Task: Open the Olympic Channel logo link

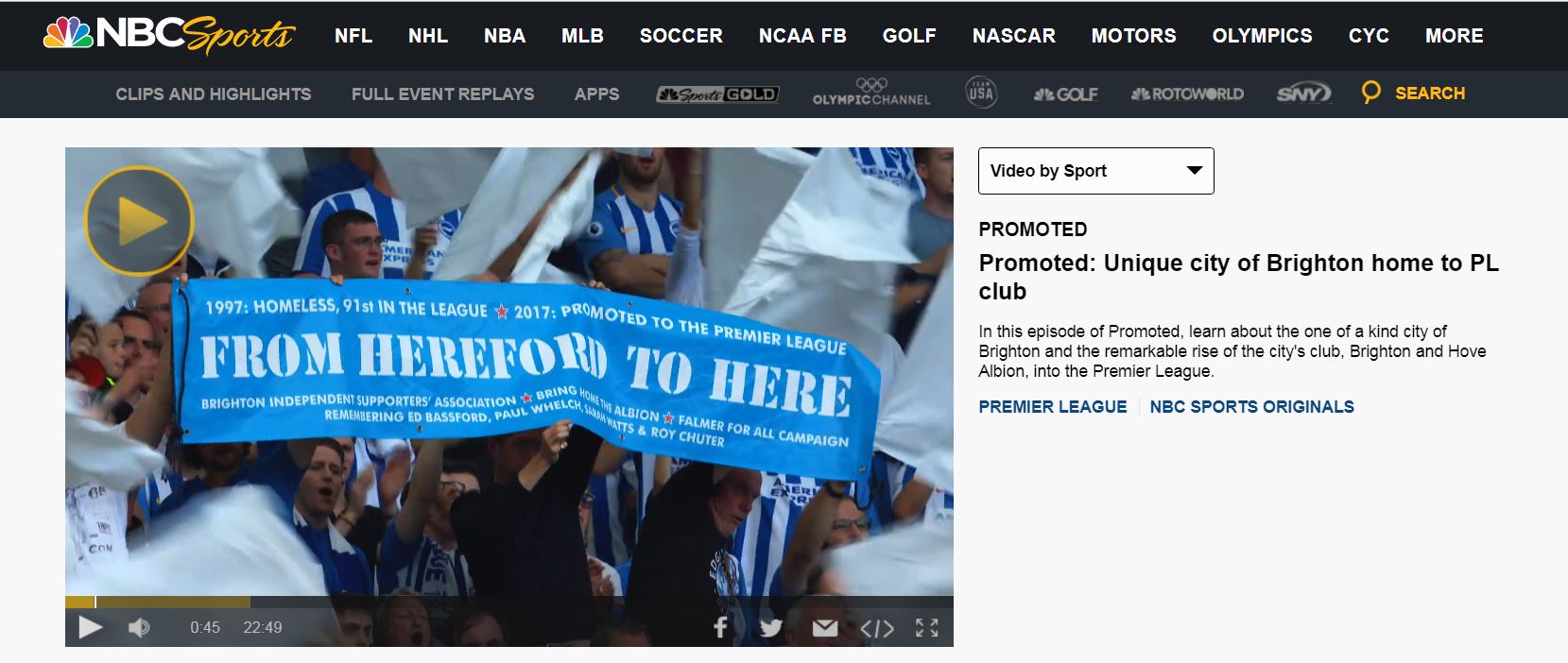Action: (871, 93)
